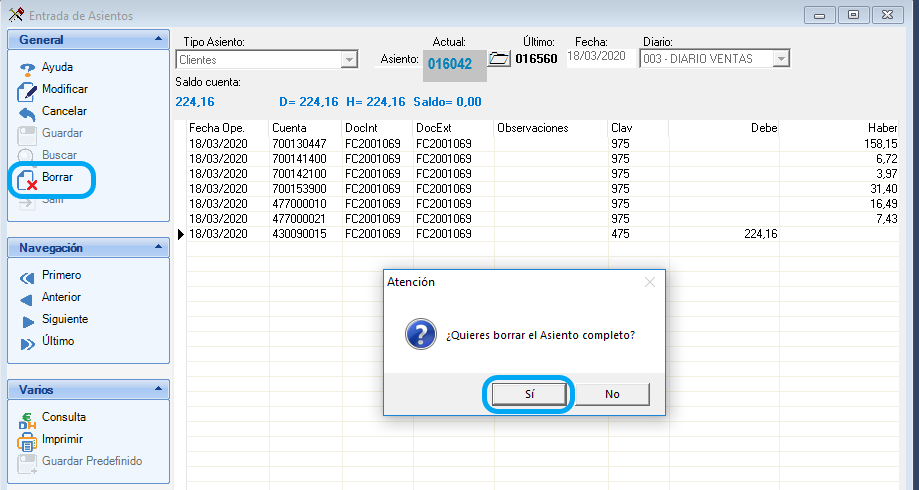Screen dimensions: 919x490
Task: Click the row indicator arrow for 430090015
Action: click(x=181, y=234)
